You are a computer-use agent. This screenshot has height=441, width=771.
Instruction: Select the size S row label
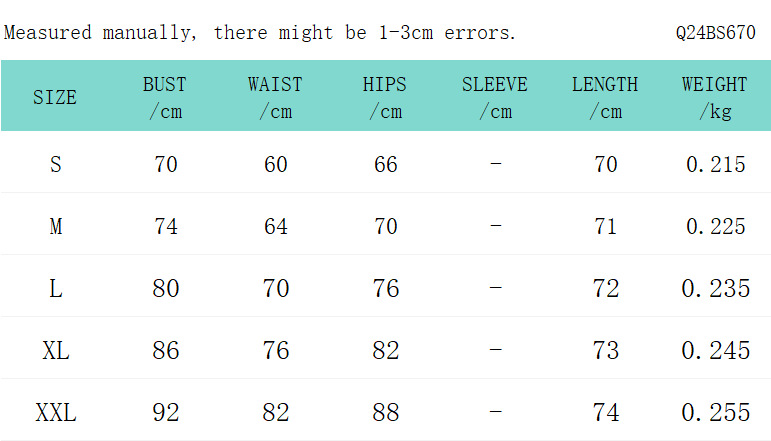pos(55,164)
